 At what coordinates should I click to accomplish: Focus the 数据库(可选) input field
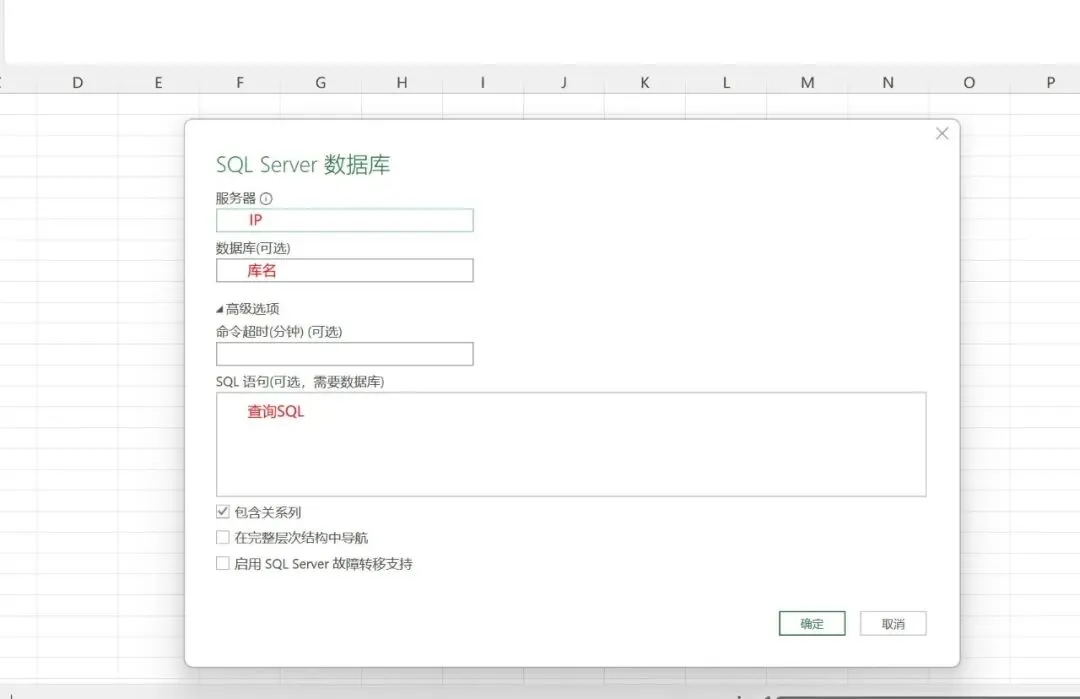(344, 271)
